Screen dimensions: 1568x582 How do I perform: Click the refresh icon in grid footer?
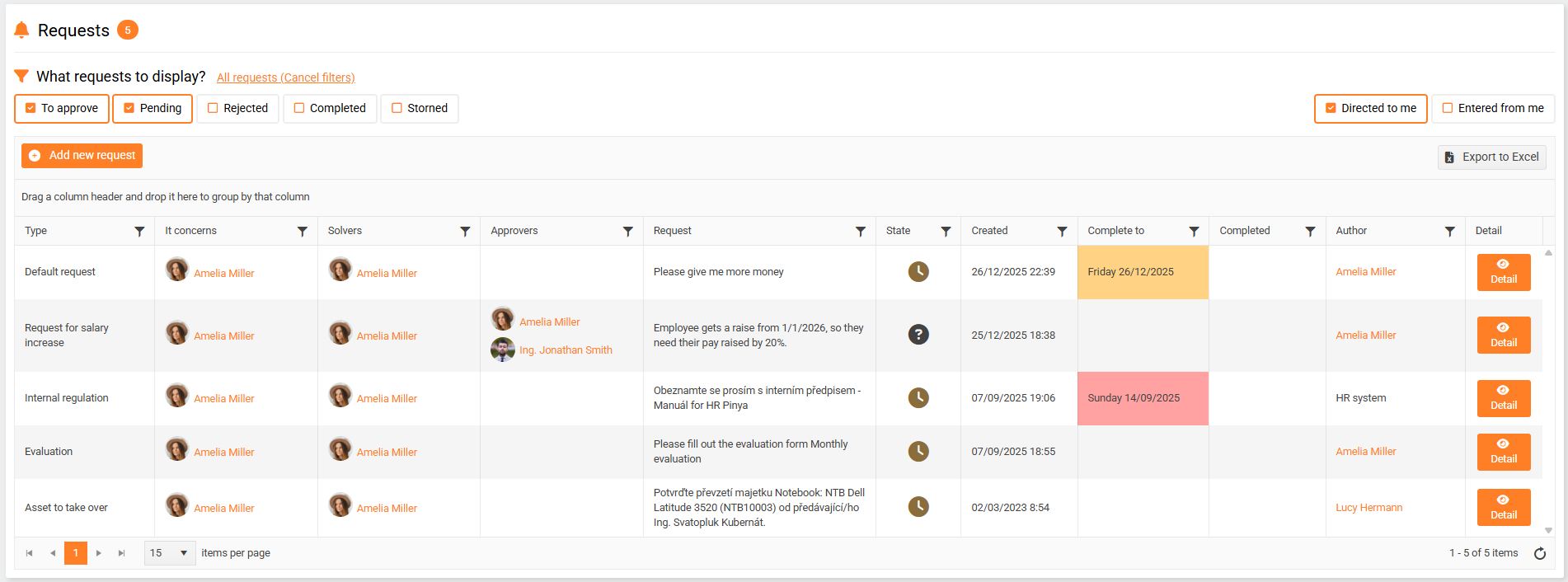coord(1539,554)
